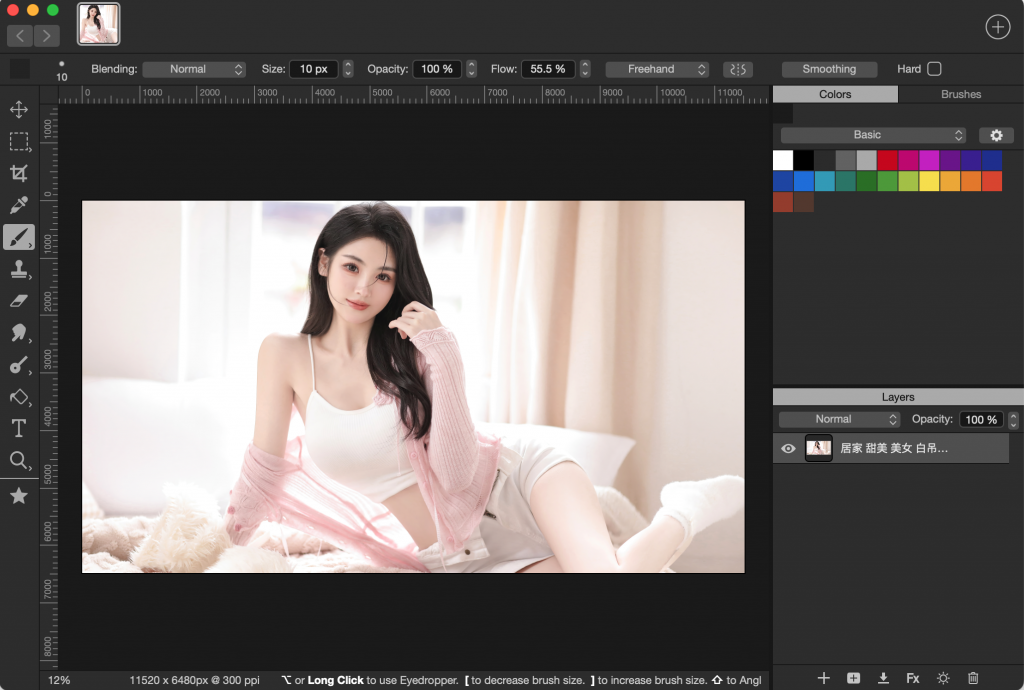Switch to the Colors tab

coord(834,93)
